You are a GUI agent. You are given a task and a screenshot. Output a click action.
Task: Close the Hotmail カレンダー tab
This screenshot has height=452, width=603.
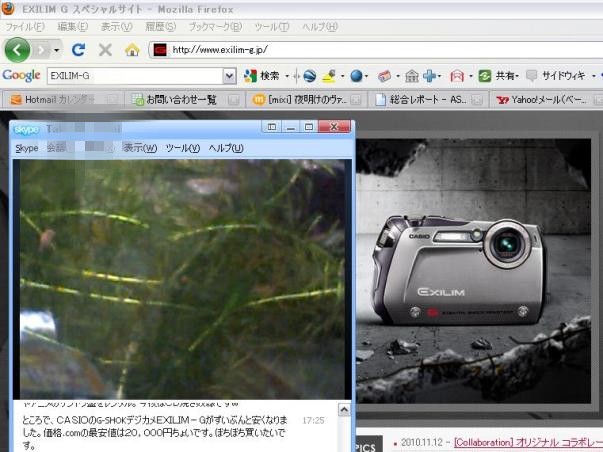(112, 100)
